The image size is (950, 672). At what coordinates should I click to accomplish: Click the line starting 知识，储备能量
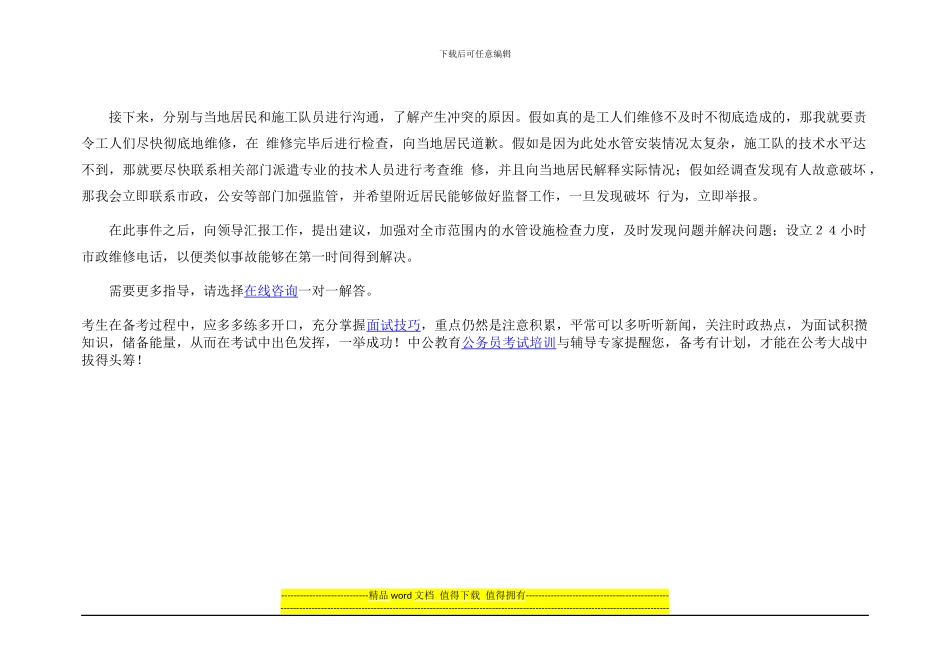point(474,343)
